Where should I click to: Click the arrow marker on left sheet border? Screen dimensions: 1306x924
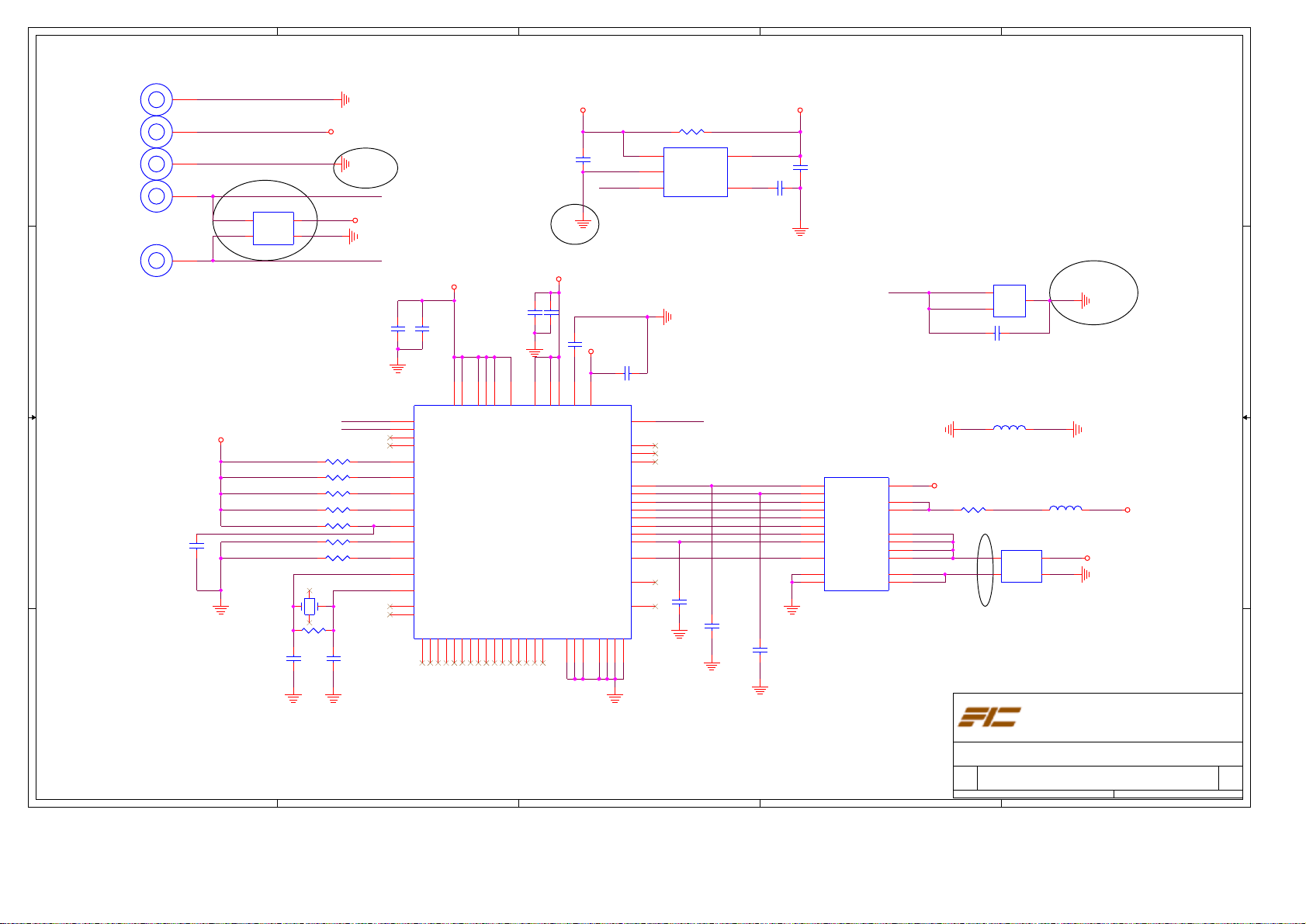pos(33,417)
